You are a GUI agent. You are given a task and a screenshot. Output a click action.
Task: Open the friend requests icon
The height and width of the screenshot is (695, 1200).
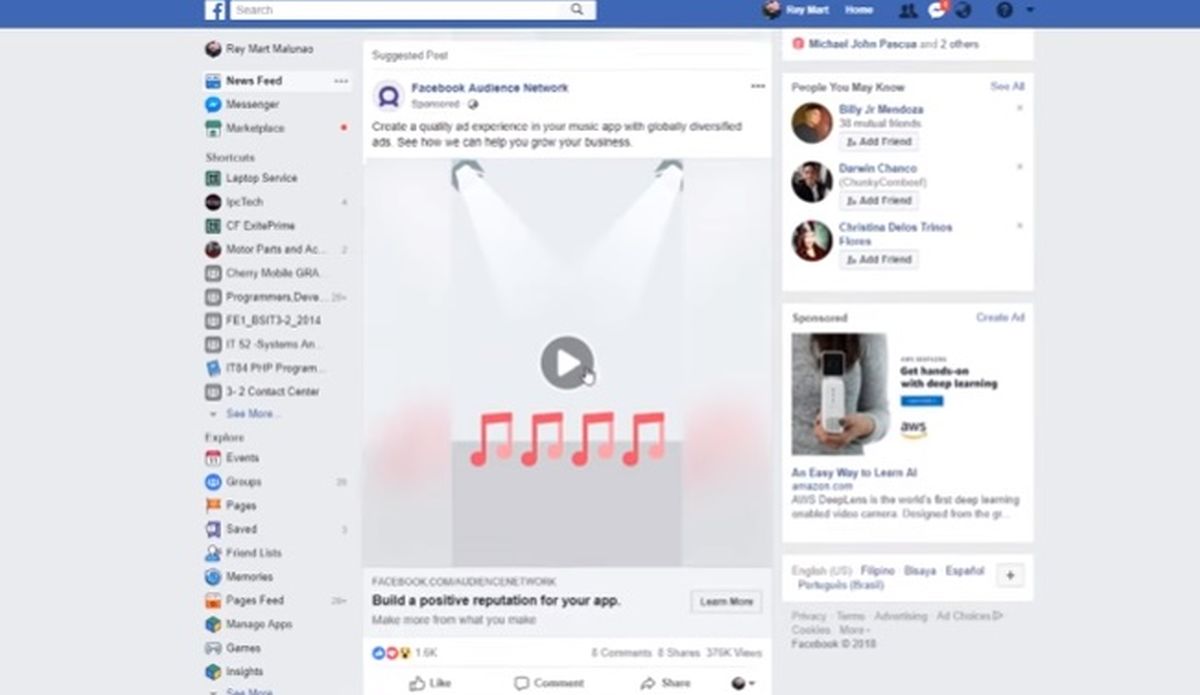[x=908, y=10]
